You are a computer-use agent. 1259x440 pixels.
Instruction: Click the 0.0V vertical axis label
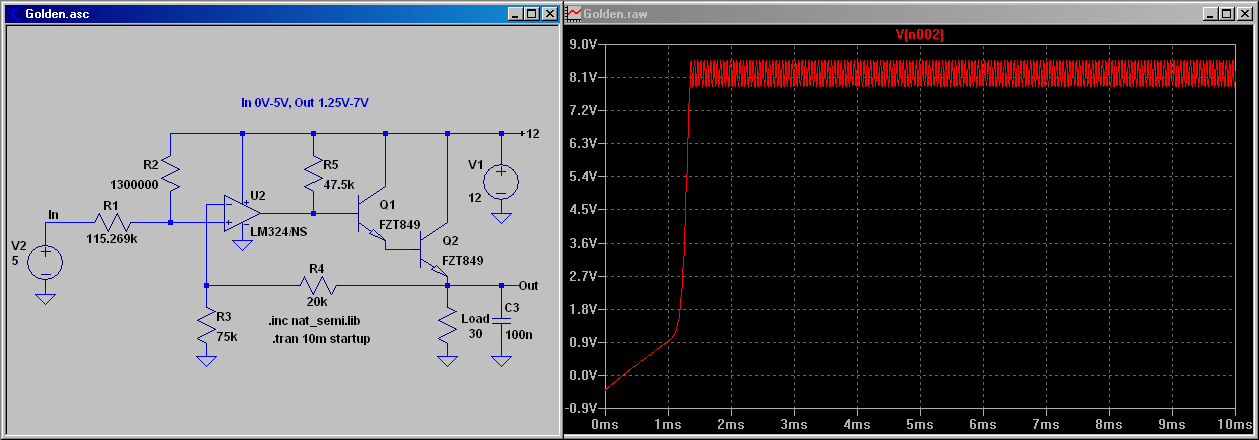coord(583,375)
